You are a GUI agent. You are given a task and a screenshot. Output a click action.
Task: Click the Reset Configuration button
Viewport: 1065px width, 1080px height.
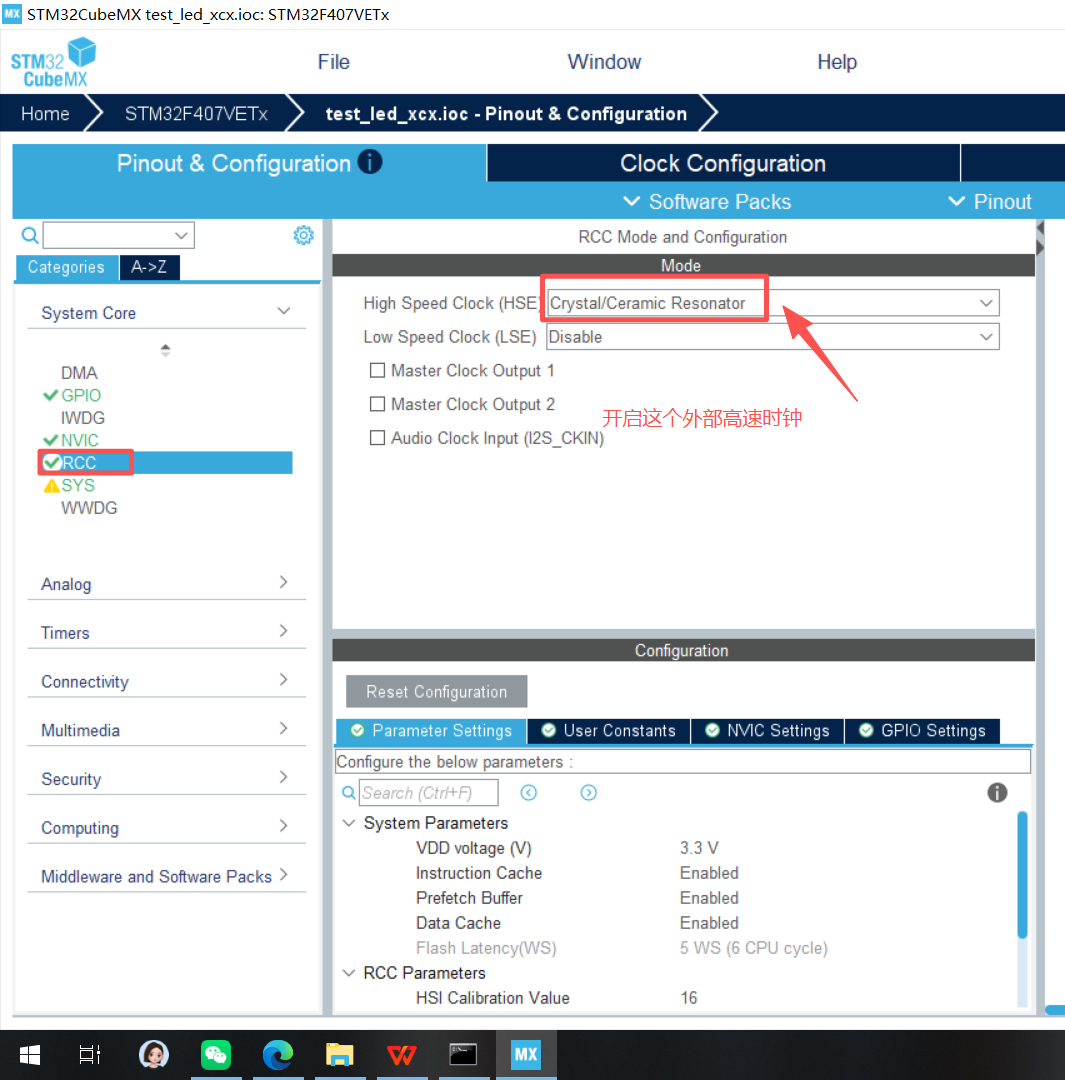tap(437, 692)
